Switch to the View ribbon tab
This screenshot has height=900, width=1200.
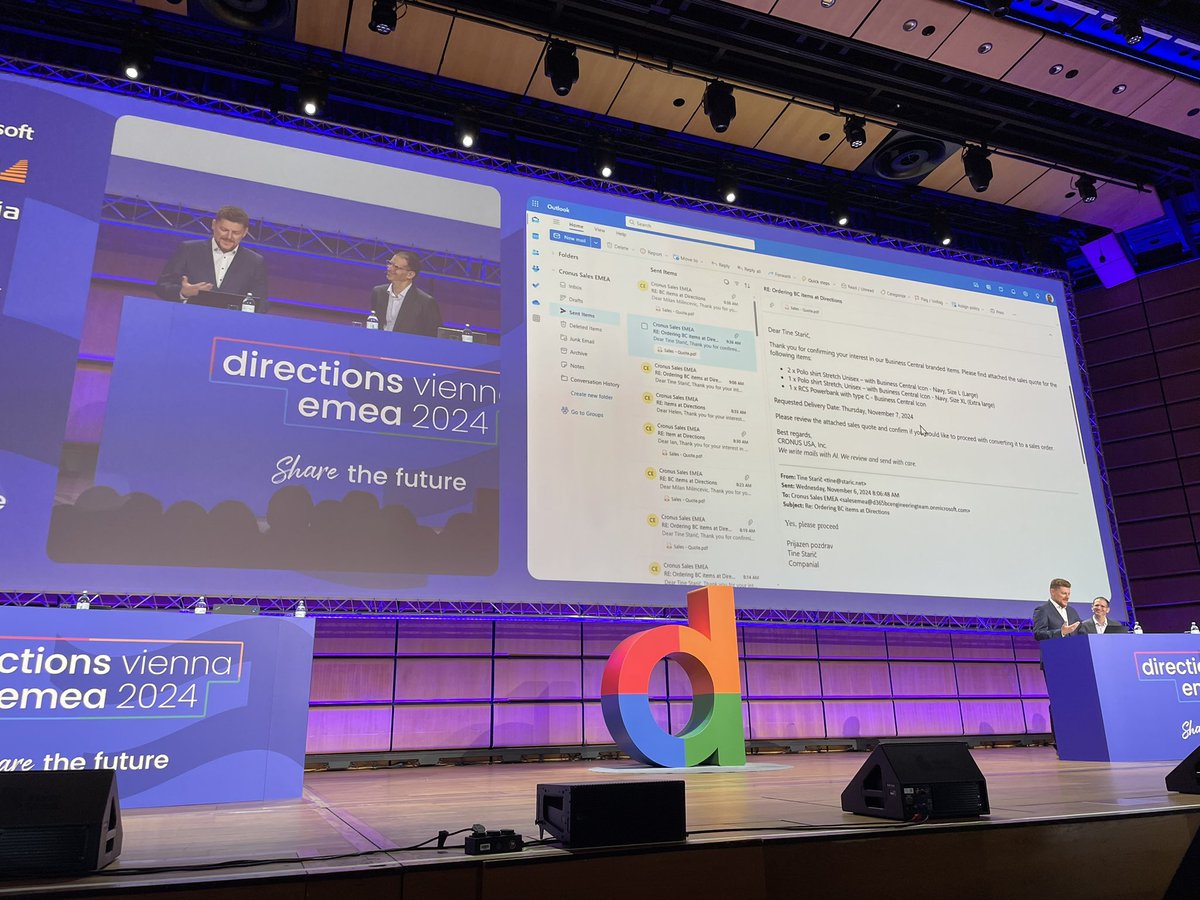coord(600,230)
